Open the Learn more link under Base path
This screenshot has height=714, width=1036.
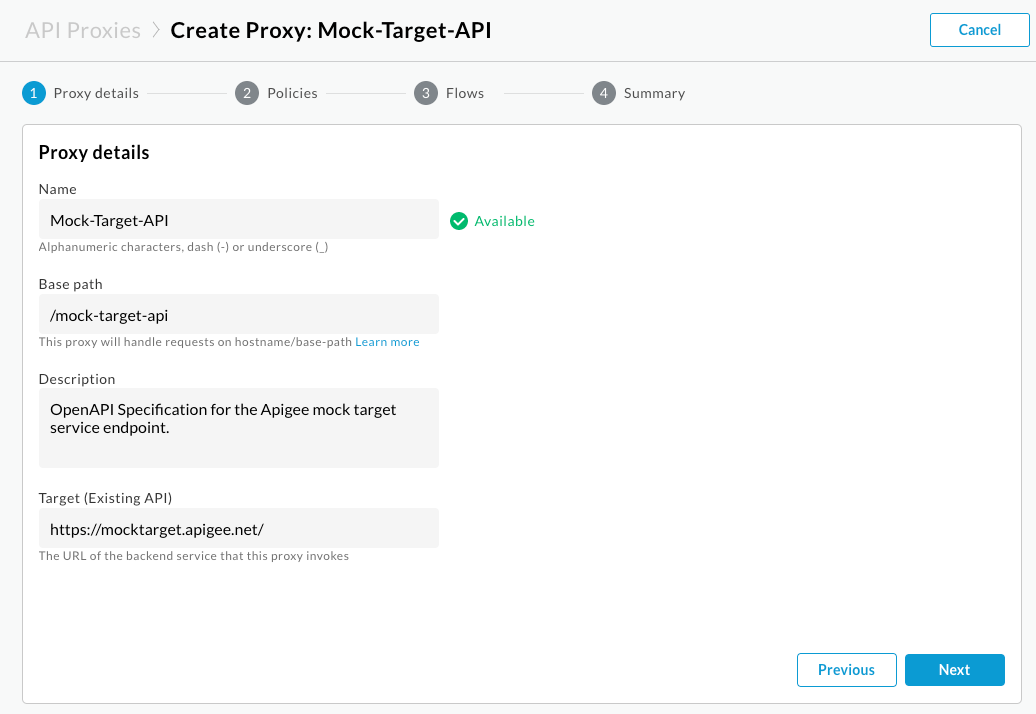tap(387, 341)
